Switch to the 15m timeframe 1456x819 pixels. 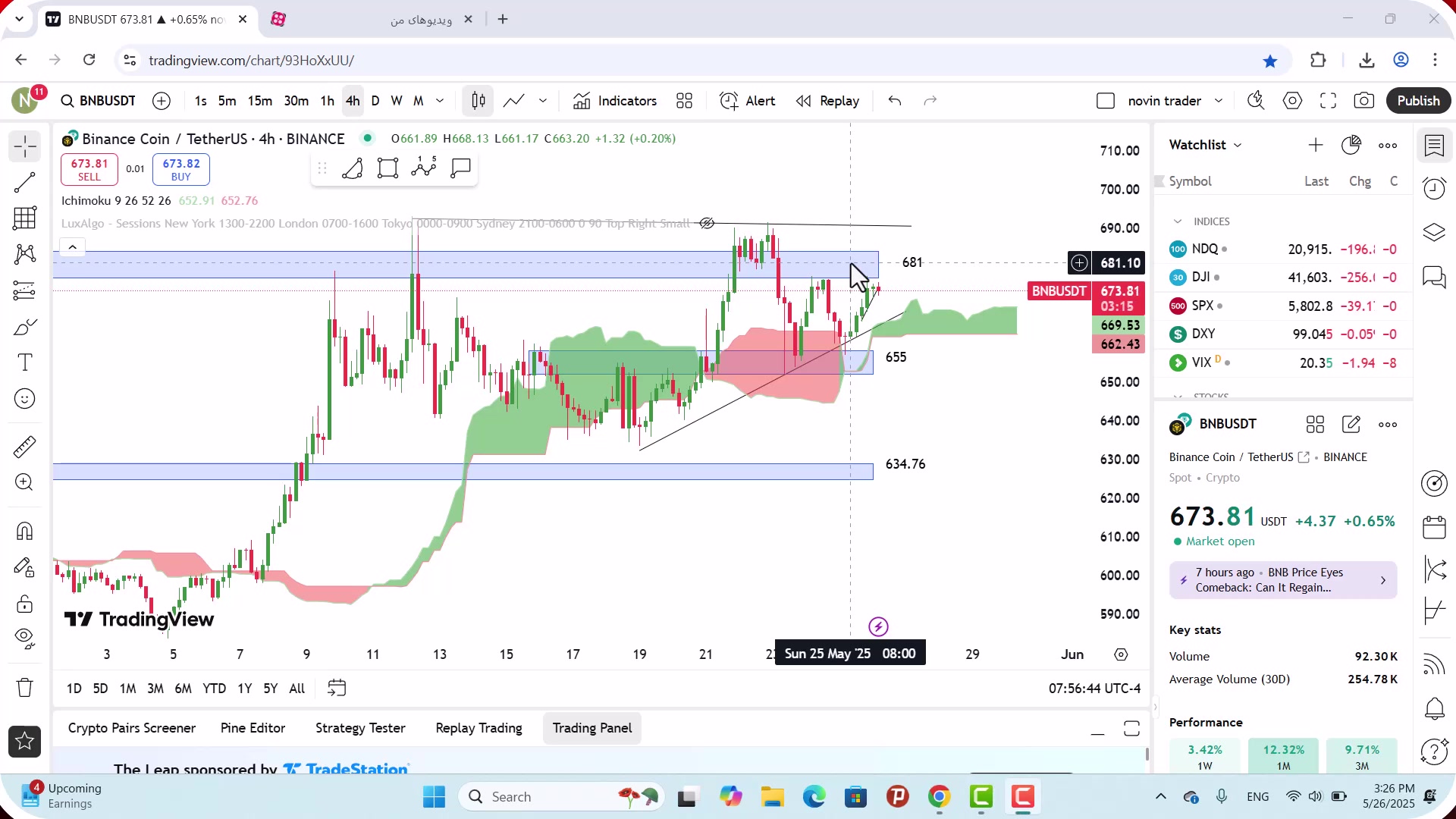(260, 101)
